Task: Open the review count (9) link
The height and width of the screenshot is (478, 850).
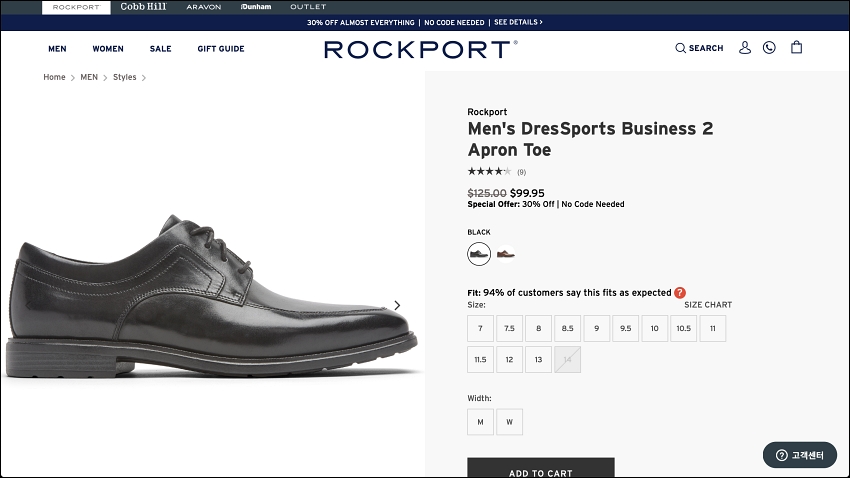Action: (521, 172)
